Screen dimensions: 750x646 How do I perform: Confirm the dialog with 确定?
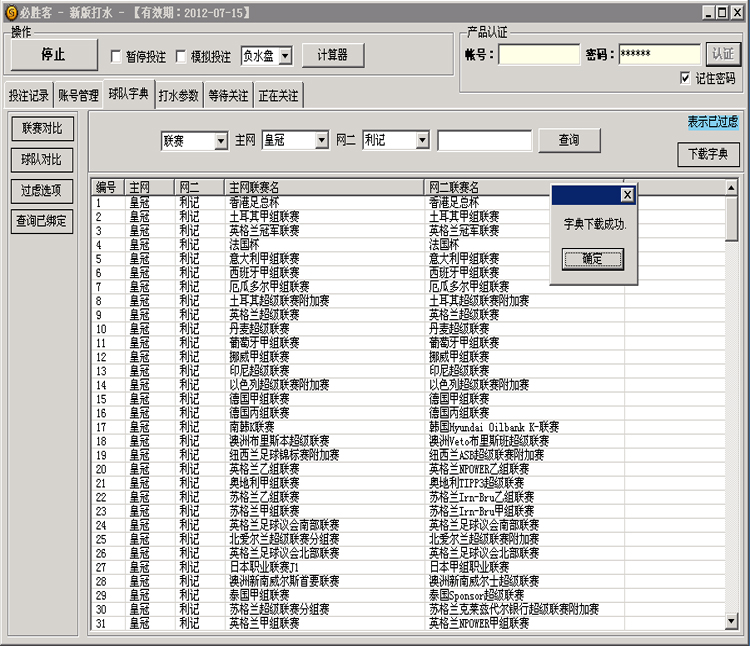point(592,259)
